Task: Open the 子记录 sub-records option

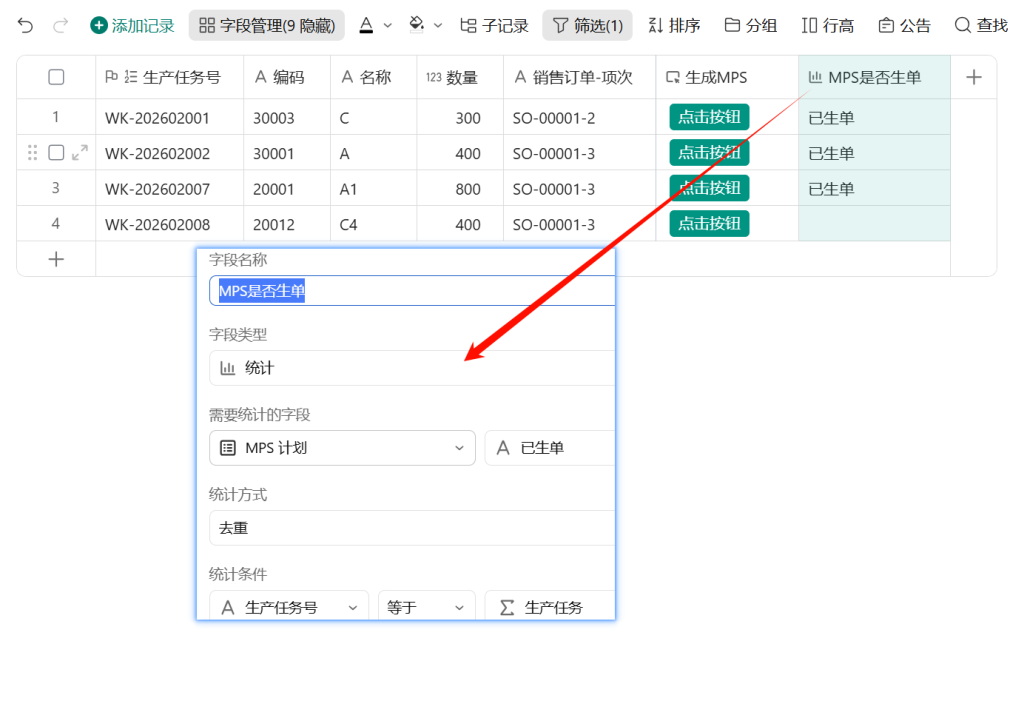Action: click(x=494, y=25)
